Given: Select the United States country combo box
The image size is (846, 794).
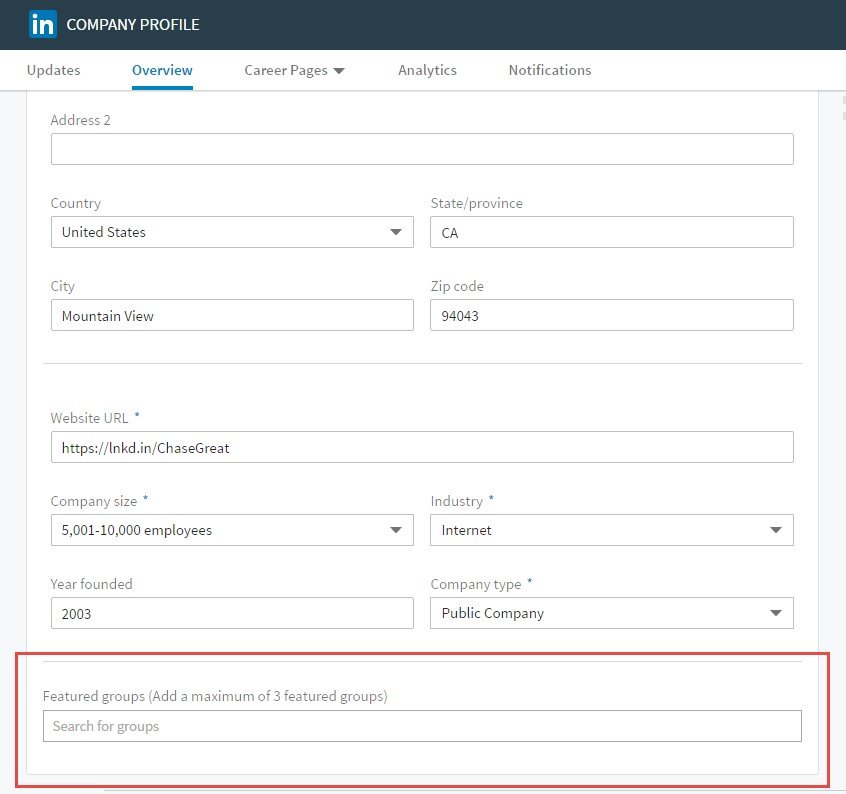Looking at the screenshot, I should click(x=233, y=232).
